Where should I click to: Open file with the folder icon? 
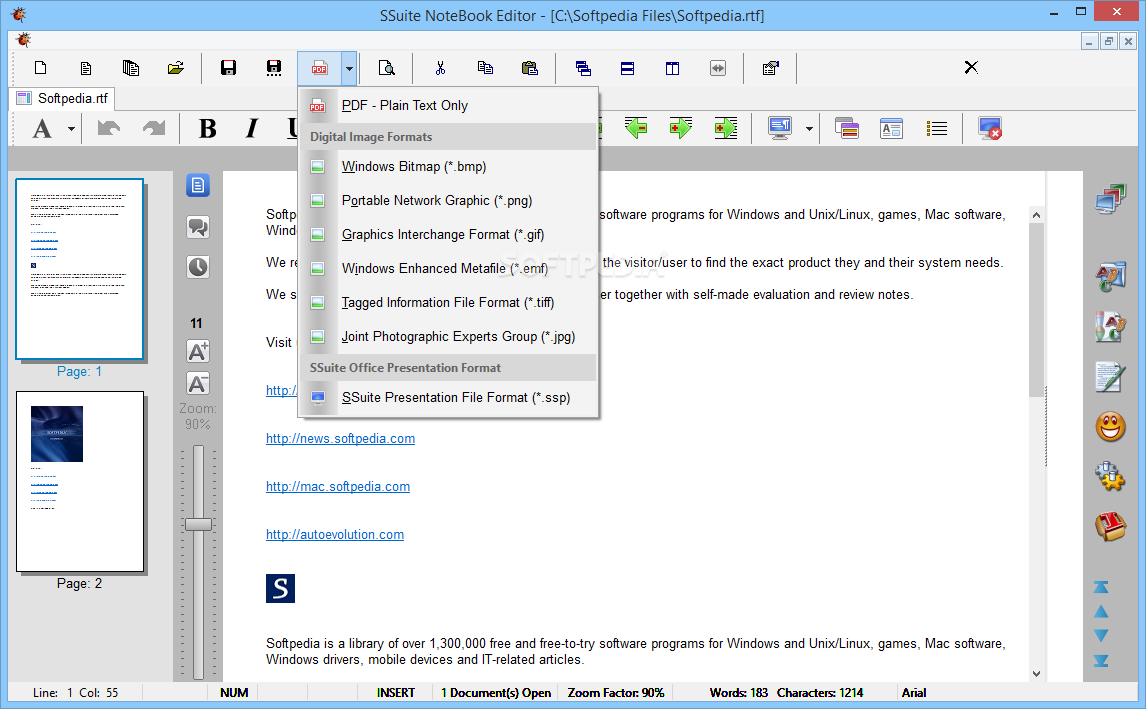[x=175, y=68]
